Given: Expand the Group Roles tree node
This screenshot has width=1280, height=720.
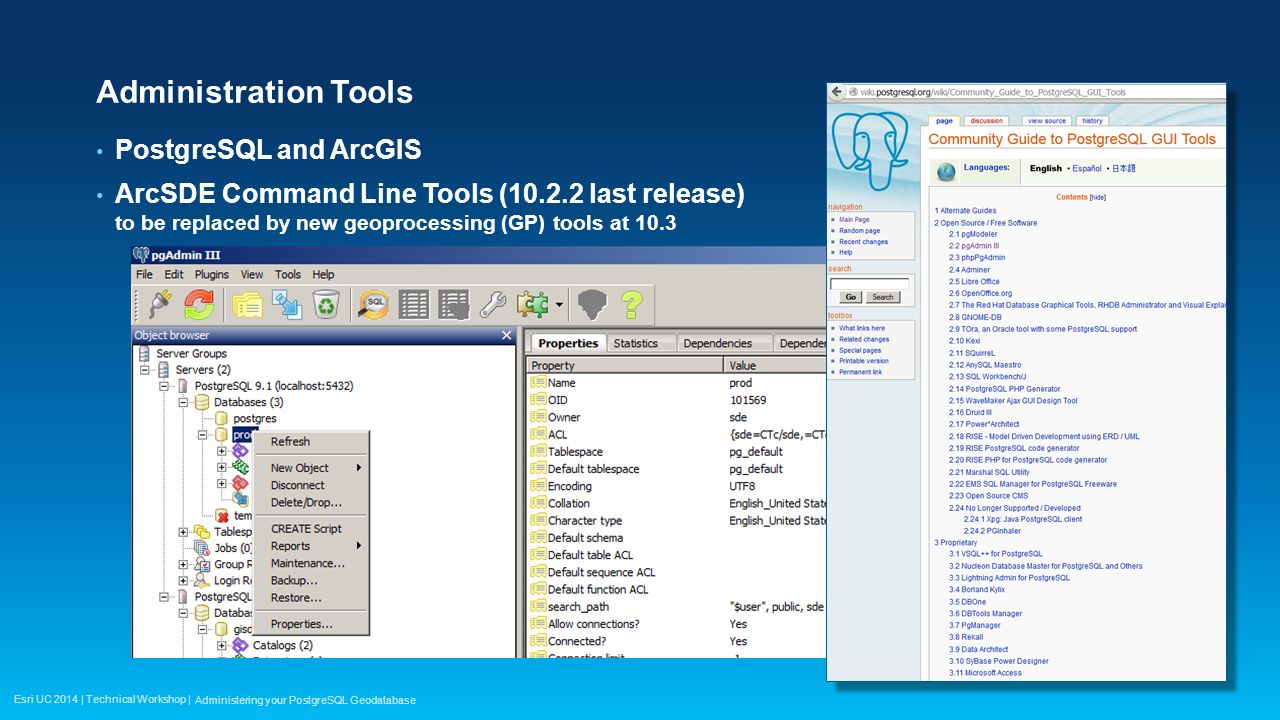Looking at the screenshot, I should pos(184,564).
